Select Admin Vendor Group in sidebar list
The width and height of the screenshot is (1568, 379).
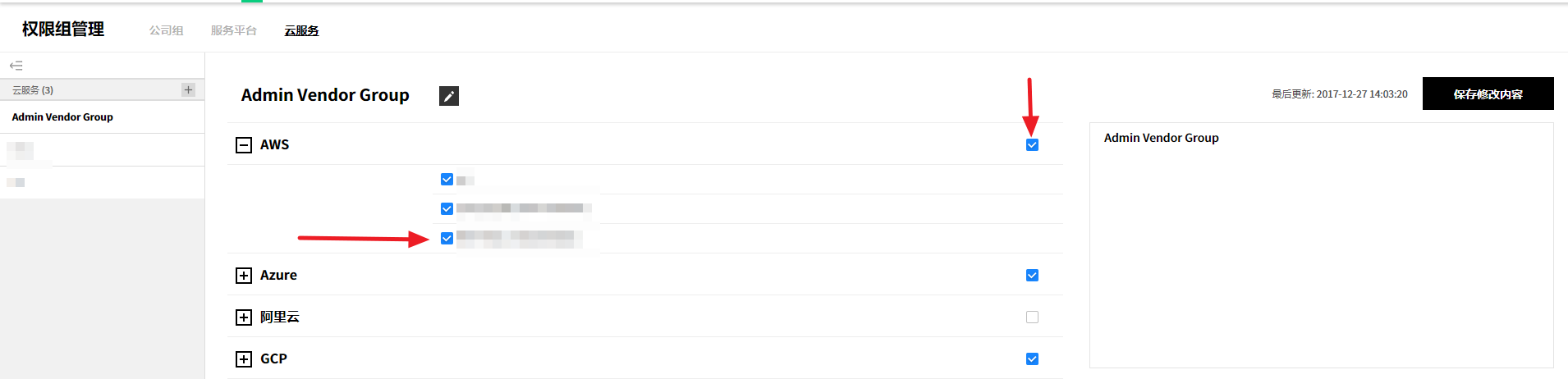click(62, 117)
